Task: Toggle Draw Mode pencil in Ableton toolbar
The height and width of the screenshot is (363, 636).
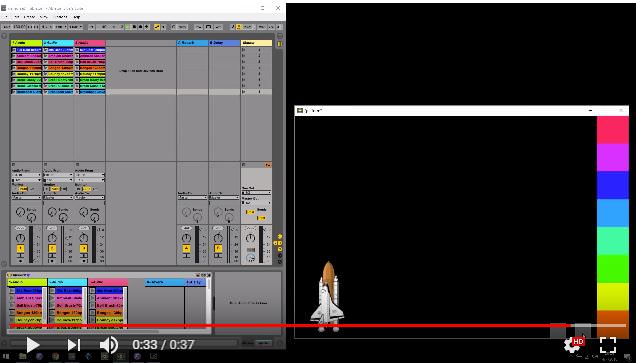Action: click(x=232, y=27)
